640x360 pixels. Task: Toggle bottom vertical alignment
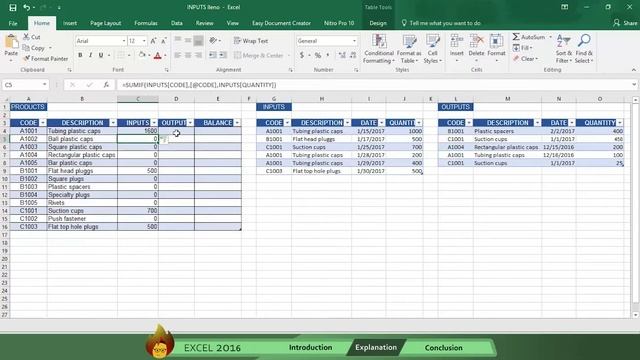click(x=198, y=40)
